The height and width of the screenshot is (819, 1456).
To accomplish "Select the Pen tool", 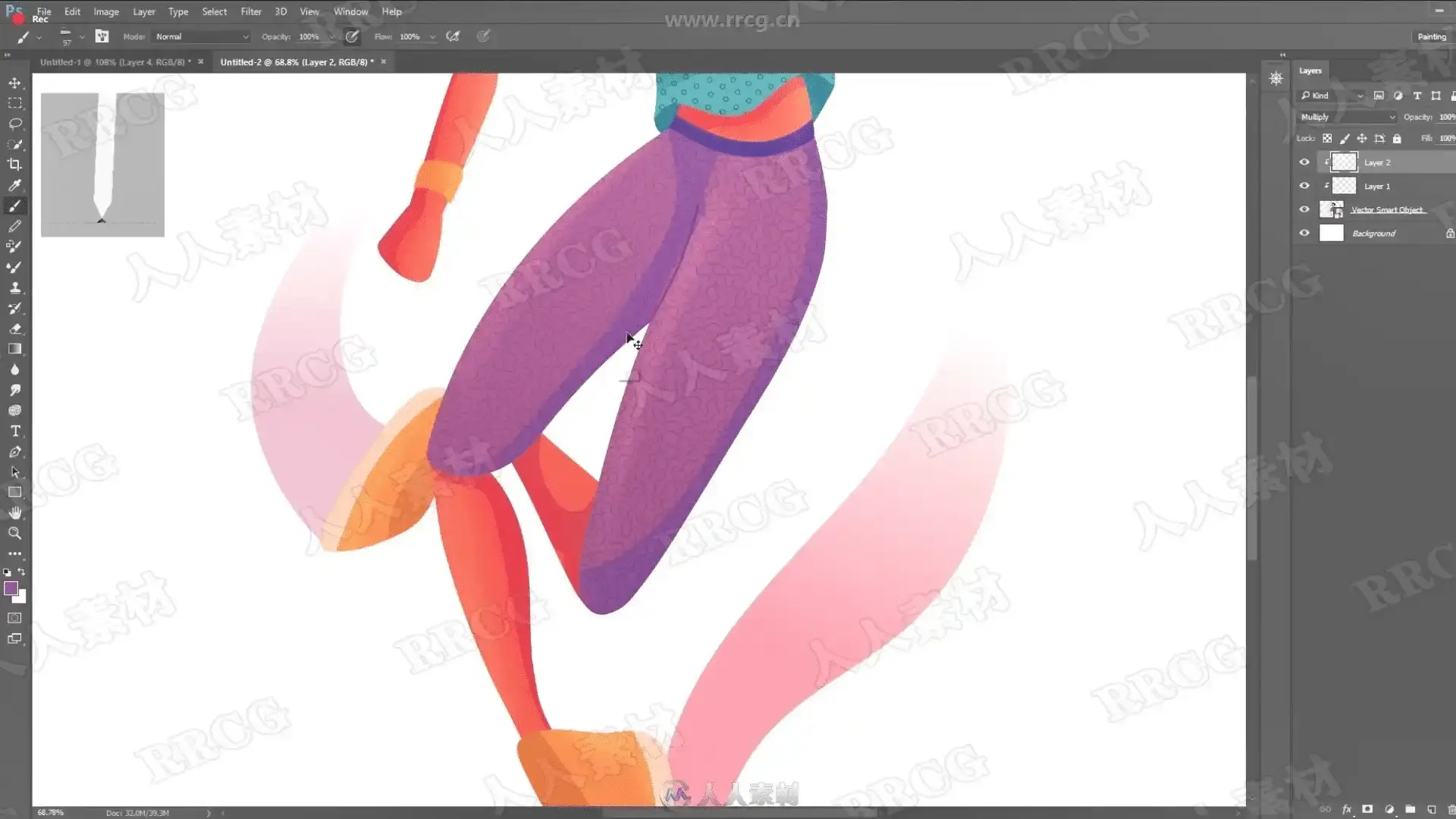I will coord(14,451).
